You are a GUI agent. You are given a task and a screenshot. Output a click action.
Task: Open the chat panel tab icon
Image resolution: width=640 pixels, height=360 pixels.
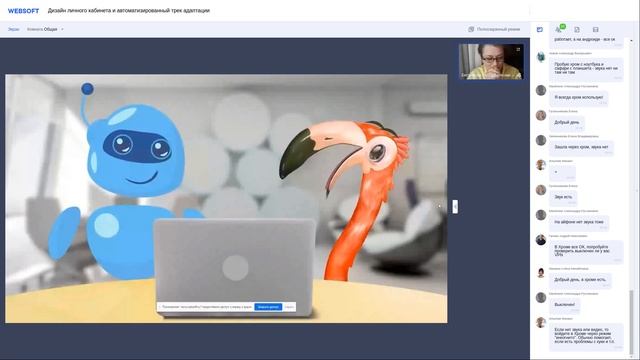tap(540, 29)
